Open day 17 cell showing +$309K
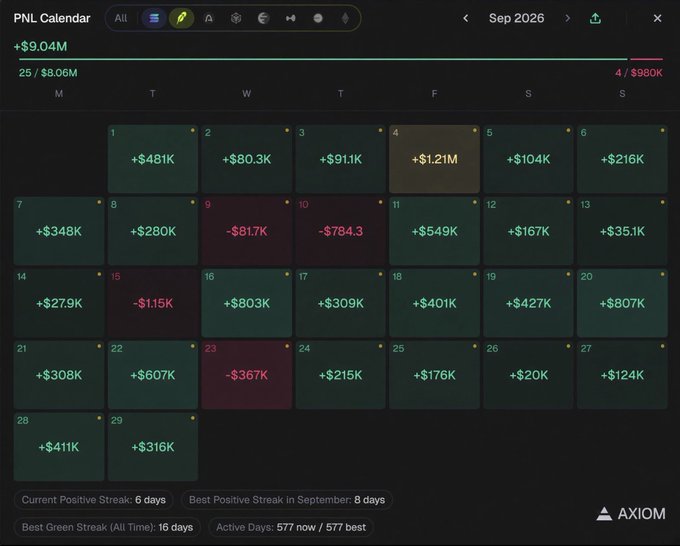 (340, 303)
